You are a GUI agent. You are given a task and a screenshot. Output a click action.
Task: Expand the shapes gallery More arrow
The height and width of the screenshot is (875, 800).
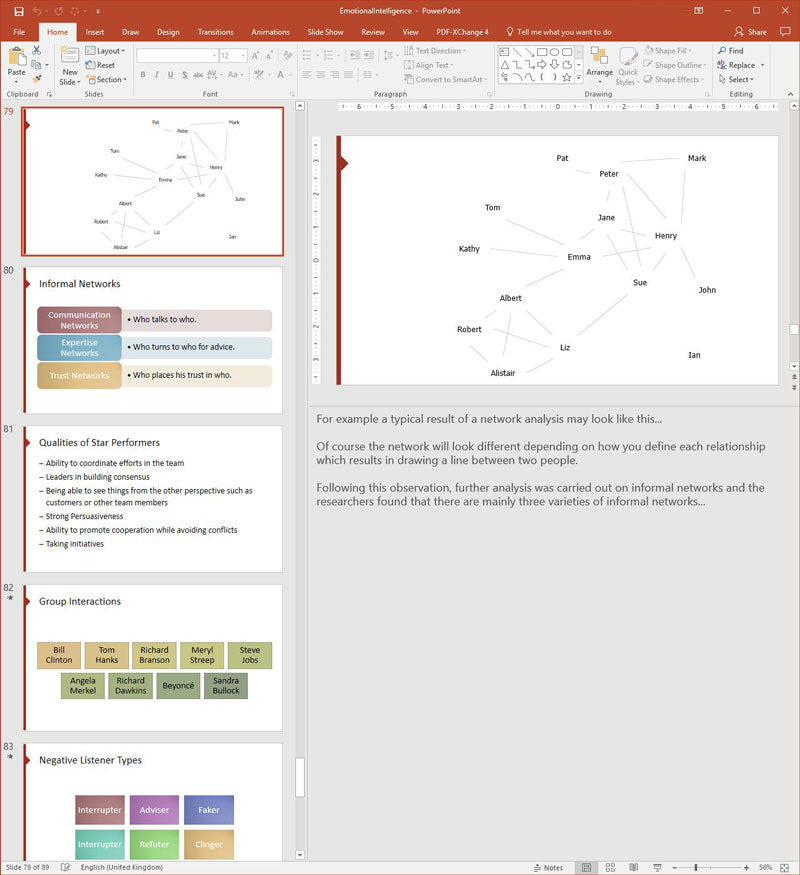point(579,78)
